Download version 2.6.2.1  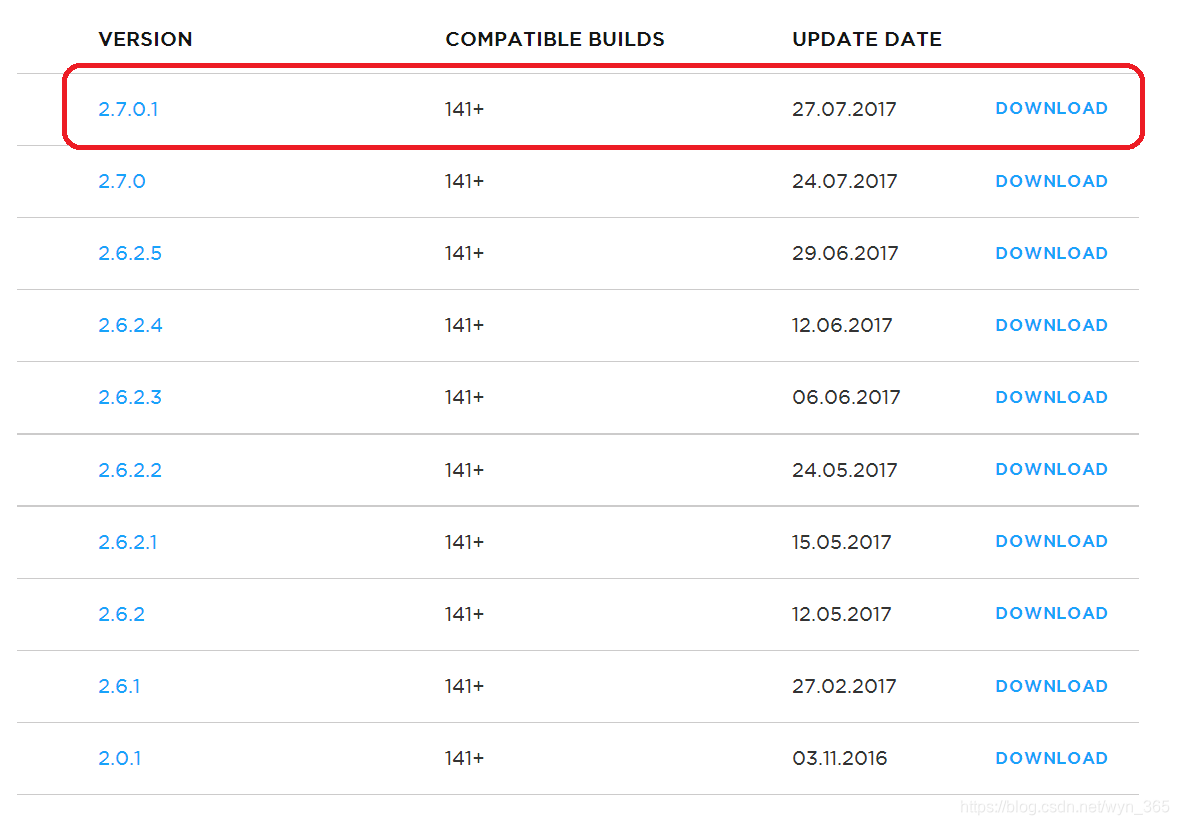1051,541
